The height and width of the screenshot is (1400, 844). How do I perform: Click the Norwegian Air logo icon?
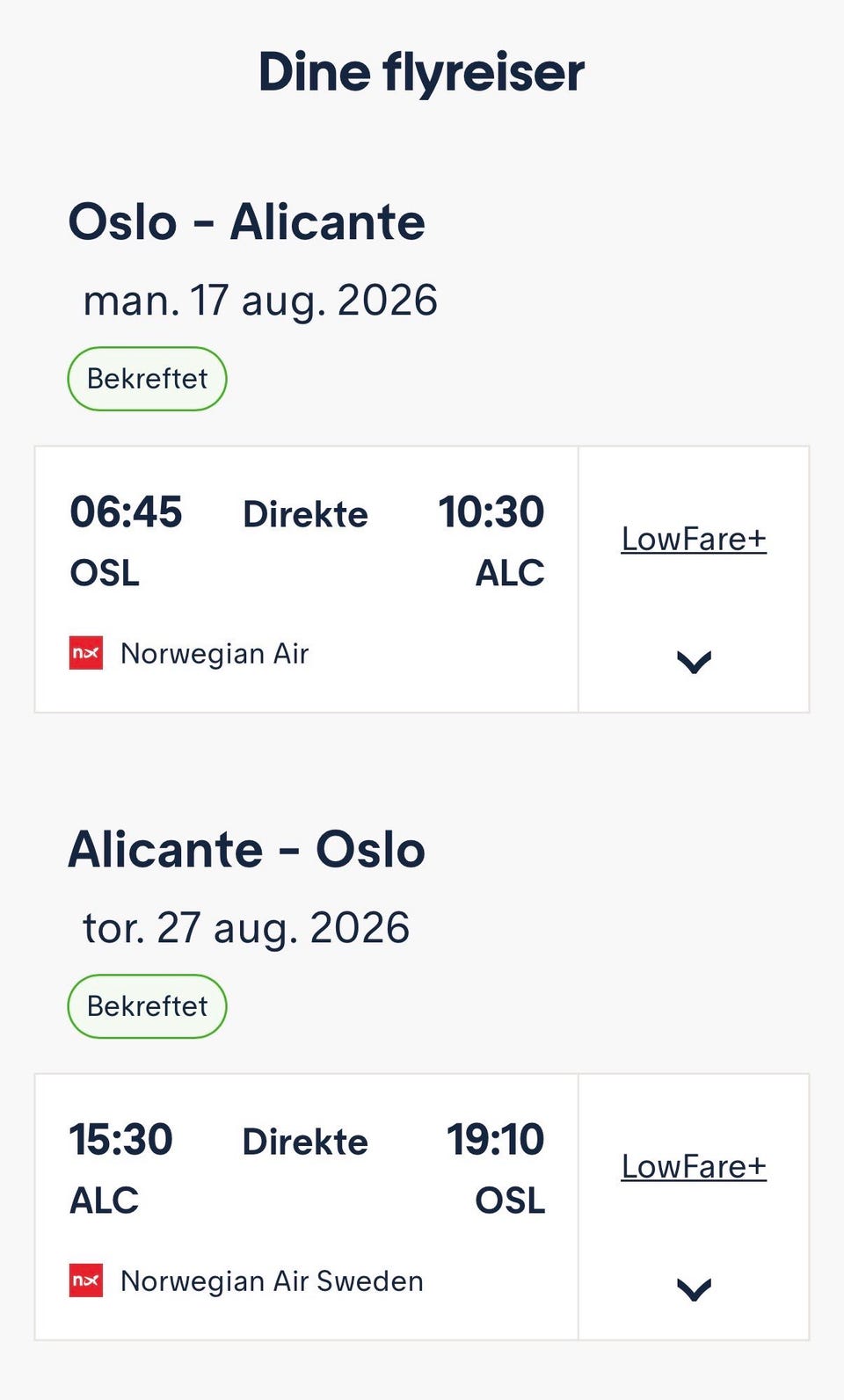[x=86, y=653]
